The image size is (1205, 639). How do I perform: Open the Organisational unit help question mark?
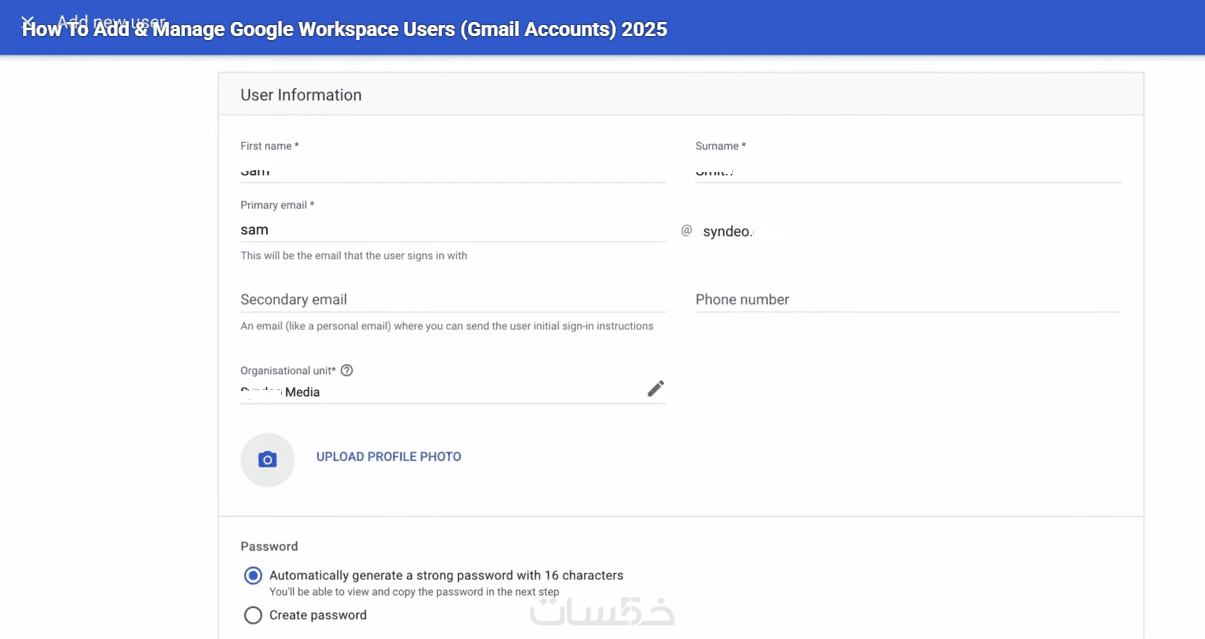point(347,370)
